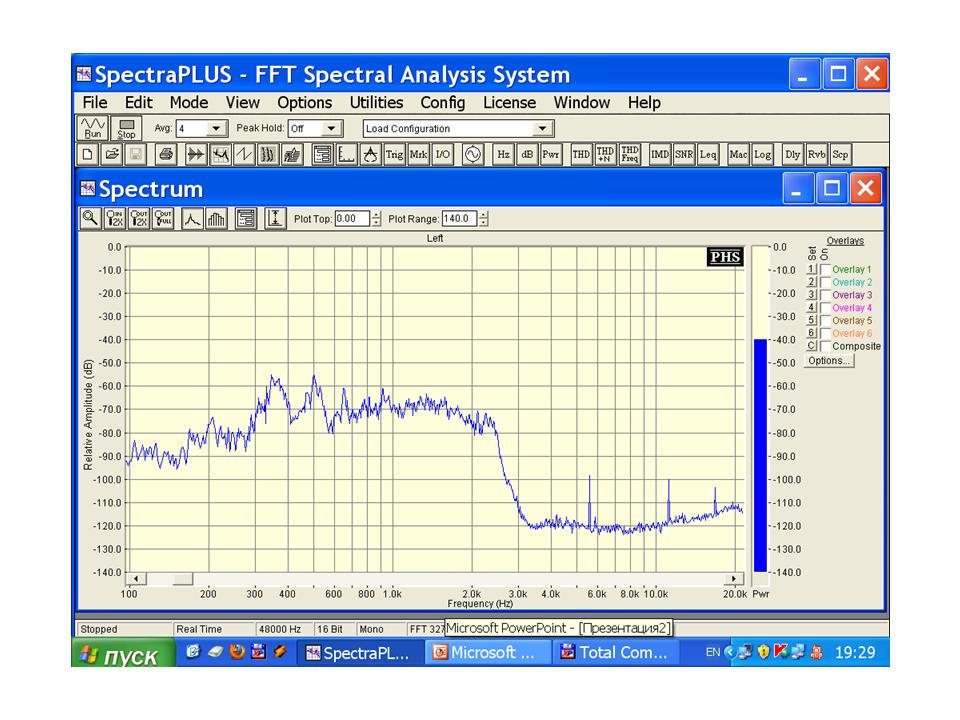960x720 pixels.
Task: Click the Zoom In 2X icon
Action: click(x=115, y=219)
